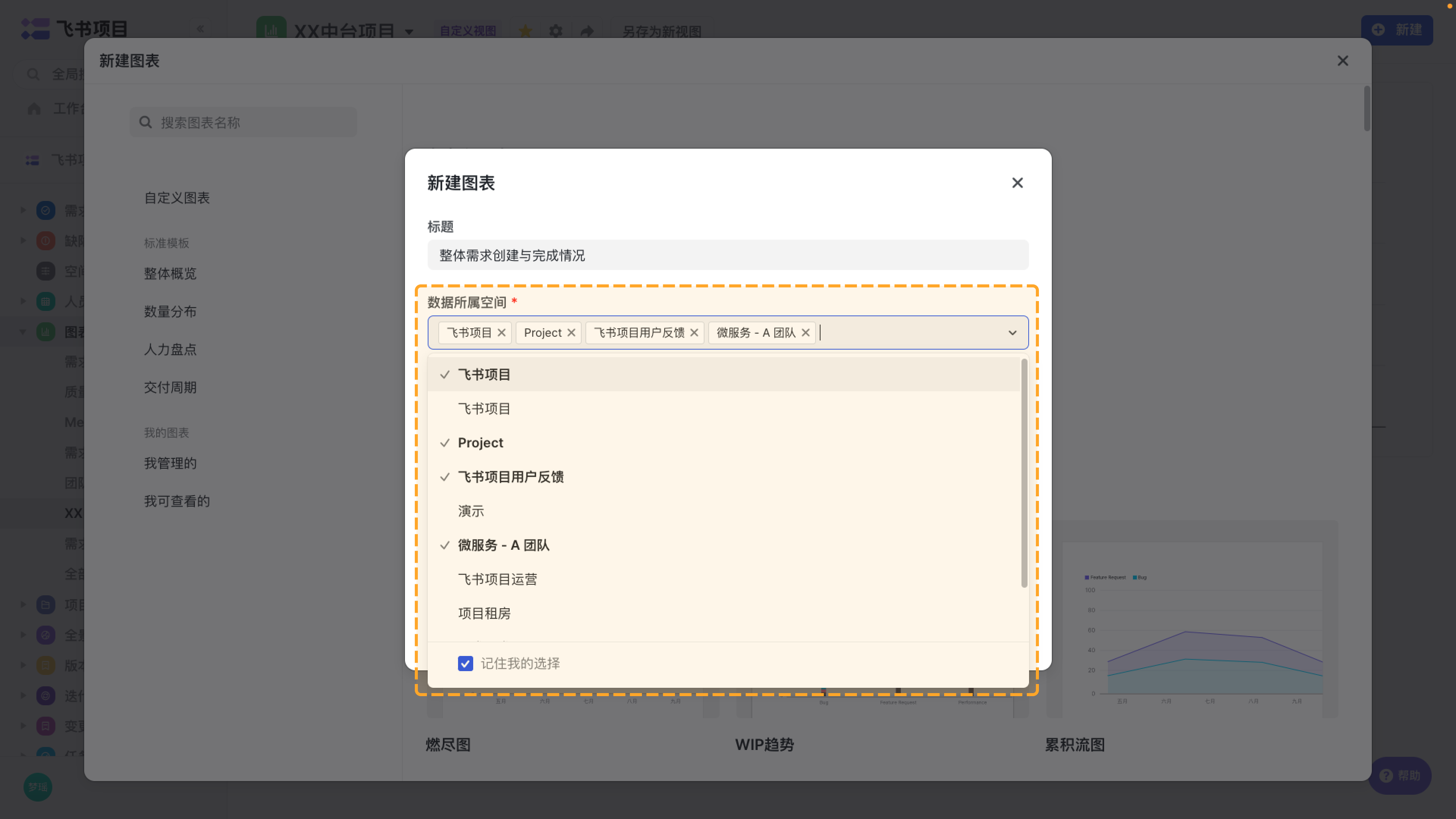The height and width of the screenshot is (819, 1456).
Task: Select the 演示 option
Action: [x=723, y=511]
